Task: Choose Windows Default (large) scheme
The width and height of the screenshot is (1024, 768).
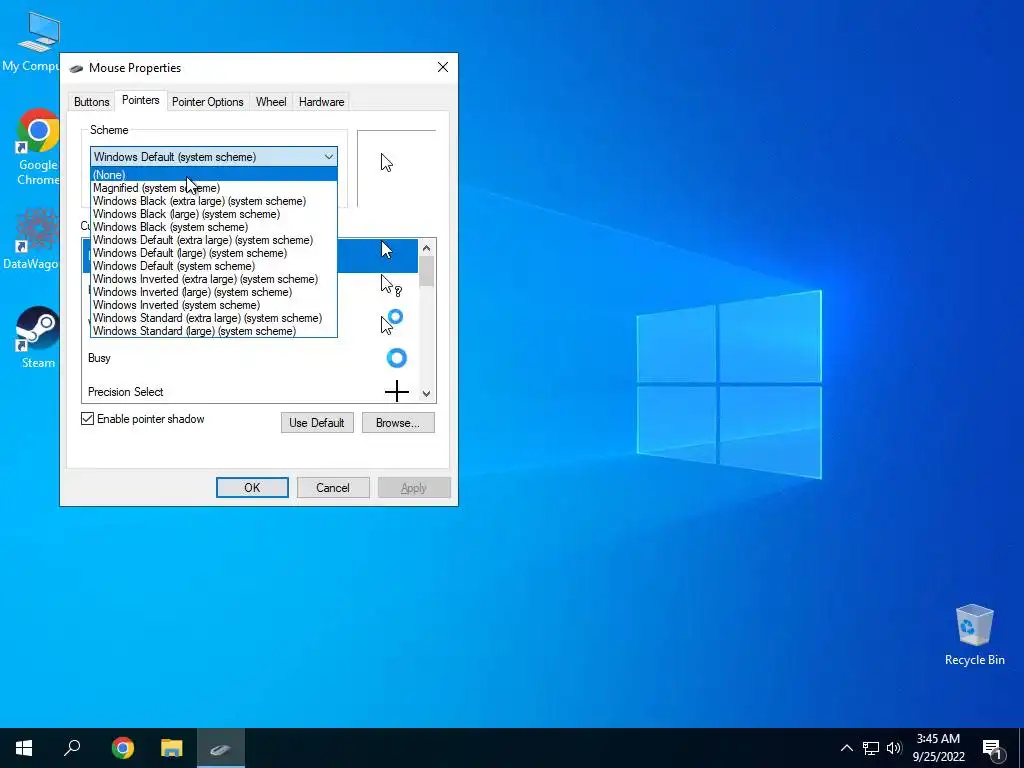Action: click(x=214, y=253)
